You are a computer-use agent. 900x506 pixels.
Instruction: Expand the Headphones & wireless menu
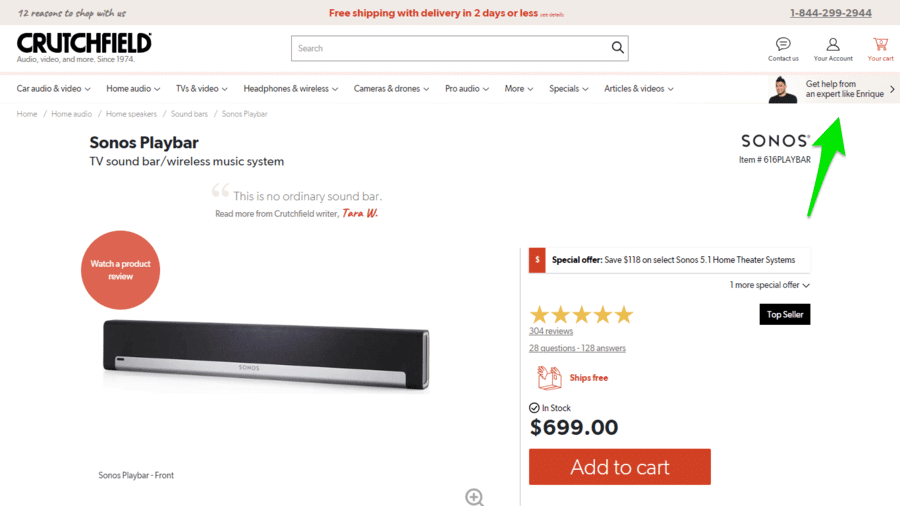coord(290,89)
